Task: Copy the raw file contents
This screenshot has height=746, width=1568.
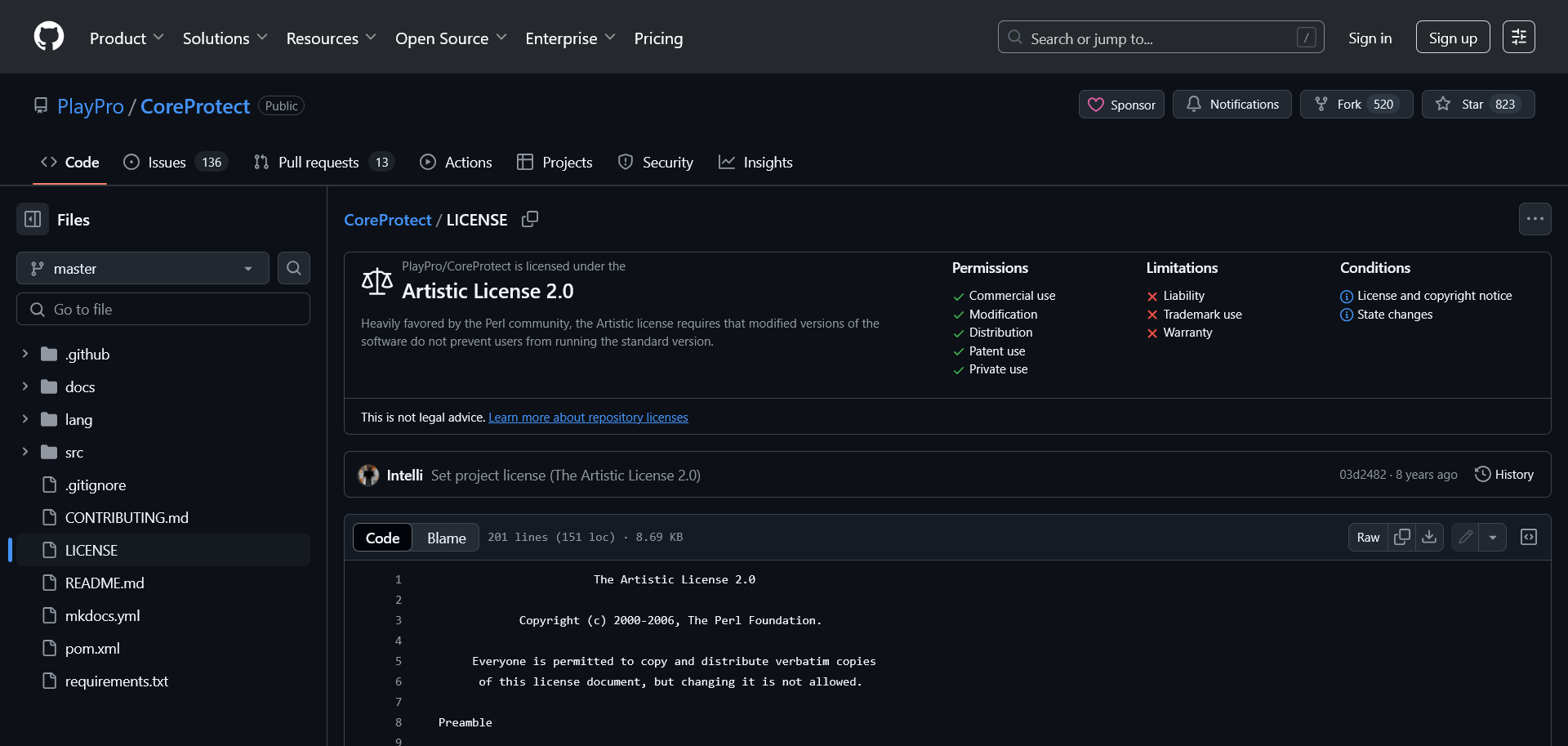Action: point(1402,537)
